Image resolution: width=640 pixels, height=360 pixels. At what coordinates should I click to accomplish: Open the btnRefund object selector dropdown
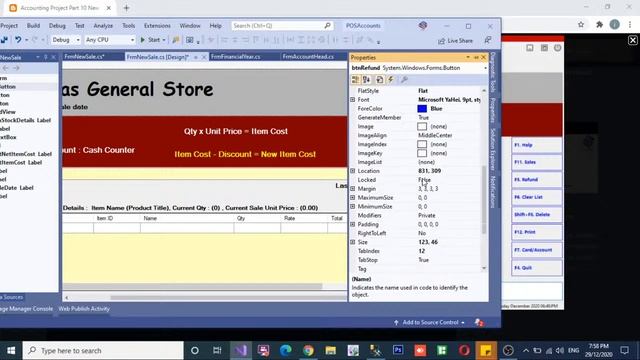coord(485,68)
